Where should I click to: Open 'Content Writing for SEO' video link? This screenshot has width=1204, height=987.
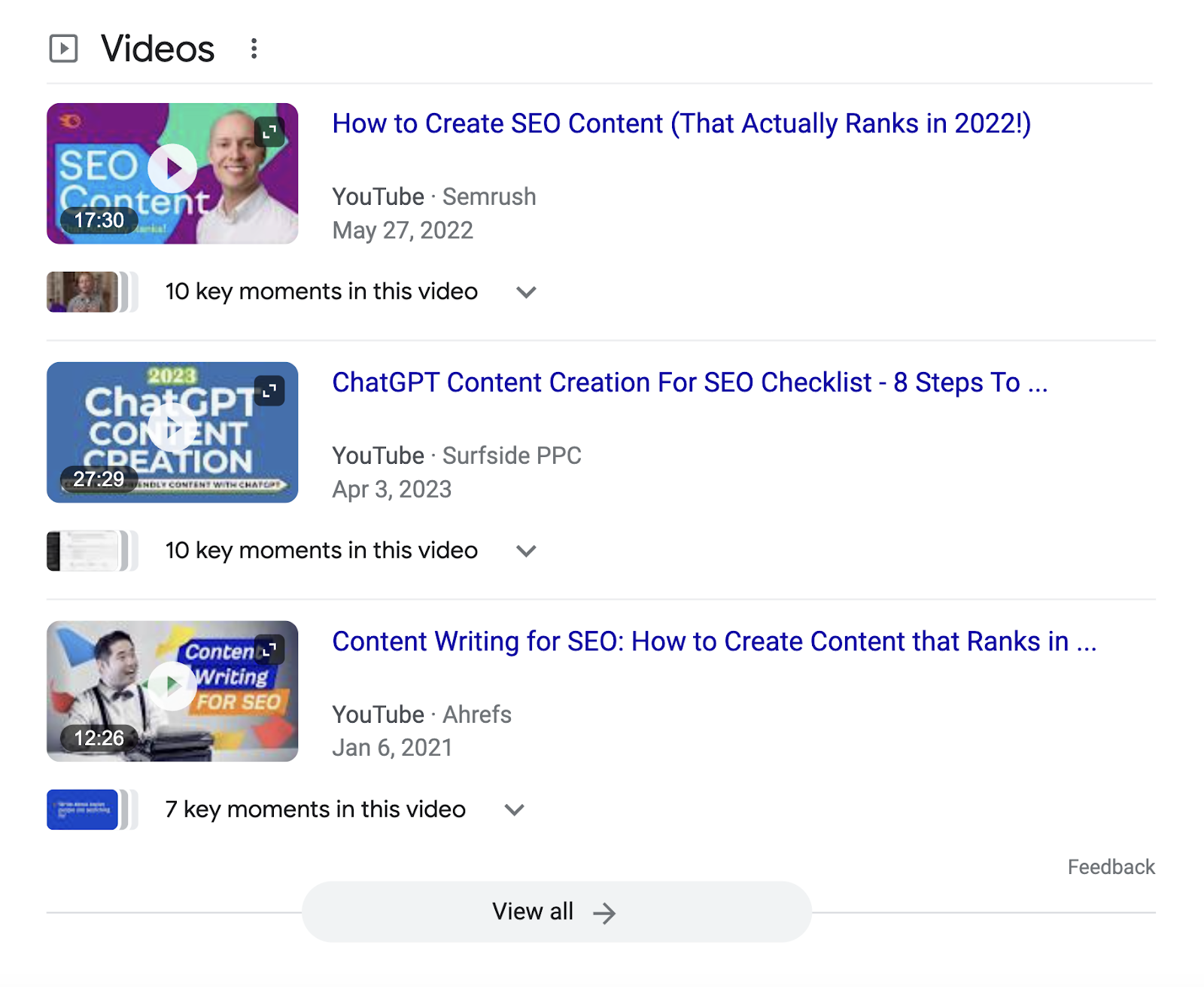tap(715, 641)
